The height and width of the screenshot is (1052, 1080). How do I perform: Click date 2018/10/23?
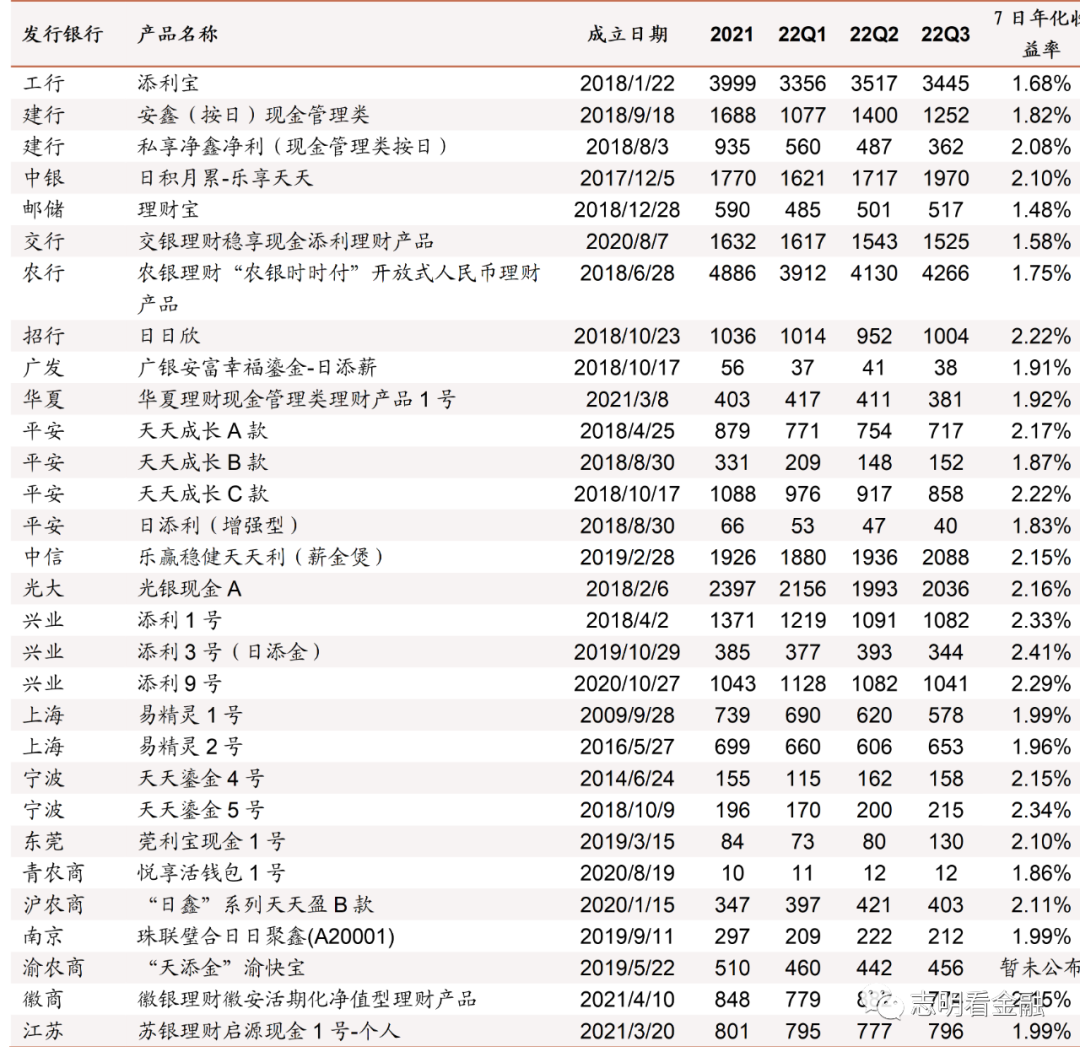pos(627,336)
